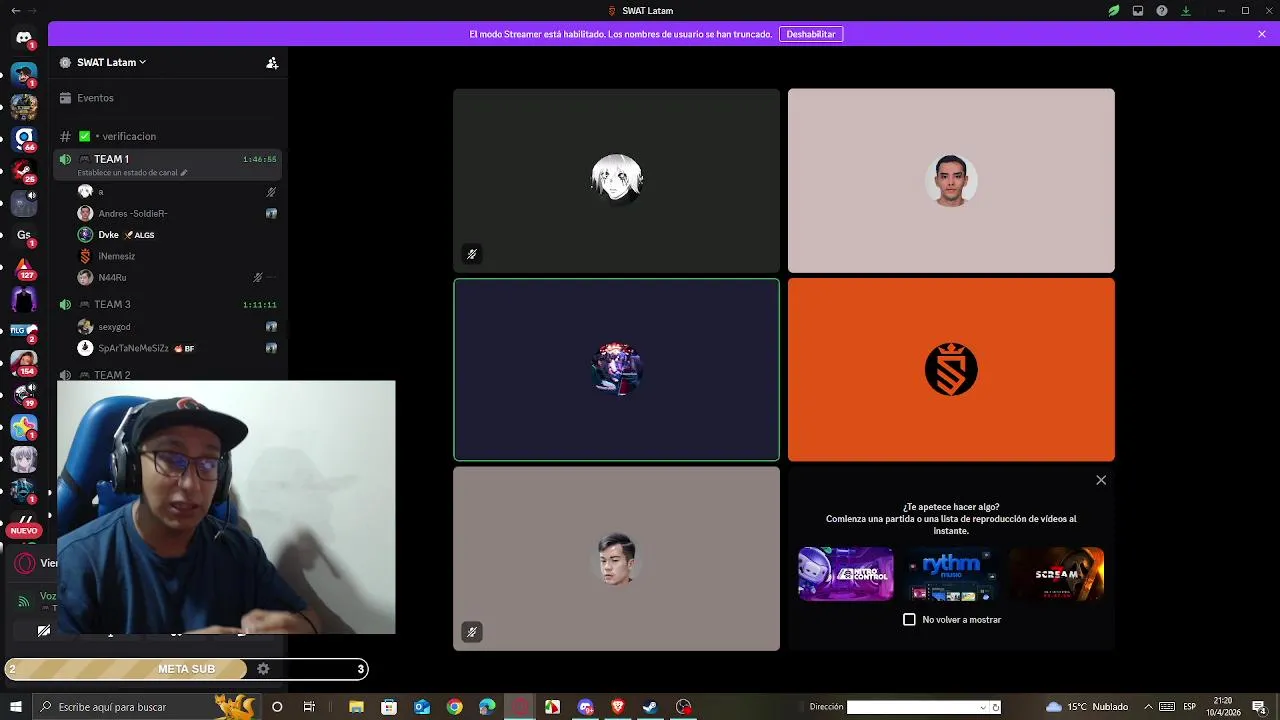This screenshot has height=720, width=1280.
Task: Select the orange shield logo video tile
Action: click(951, 369)
